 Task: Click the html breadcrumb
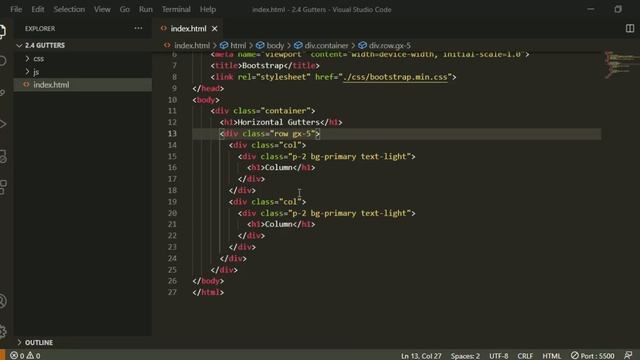[233, 45]
